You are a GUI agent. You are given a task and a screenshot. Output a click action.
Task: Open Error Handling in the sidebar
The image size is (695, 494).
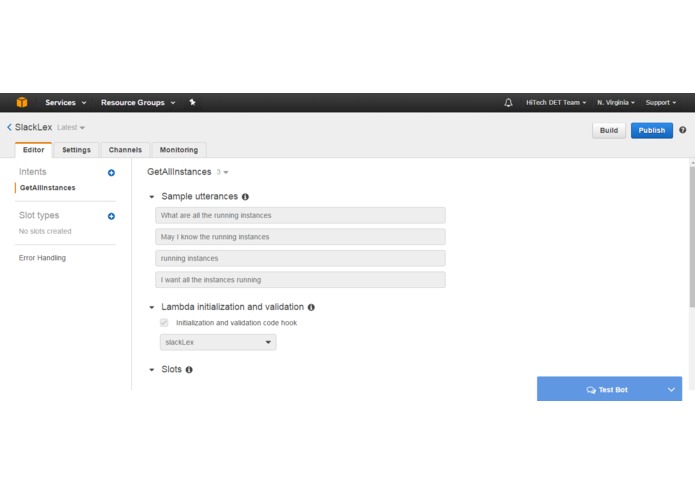coord(42,257)
